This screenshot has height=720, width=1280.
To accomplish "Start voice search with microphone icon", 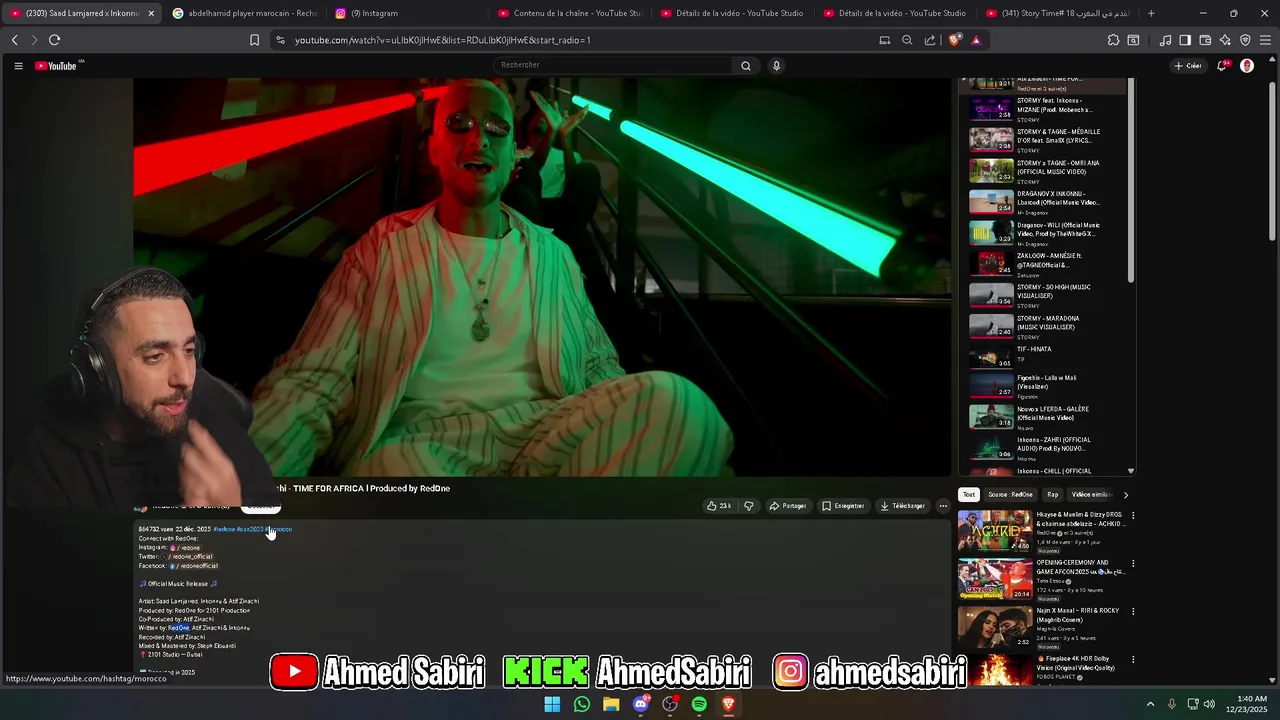I will click(776, 66).
